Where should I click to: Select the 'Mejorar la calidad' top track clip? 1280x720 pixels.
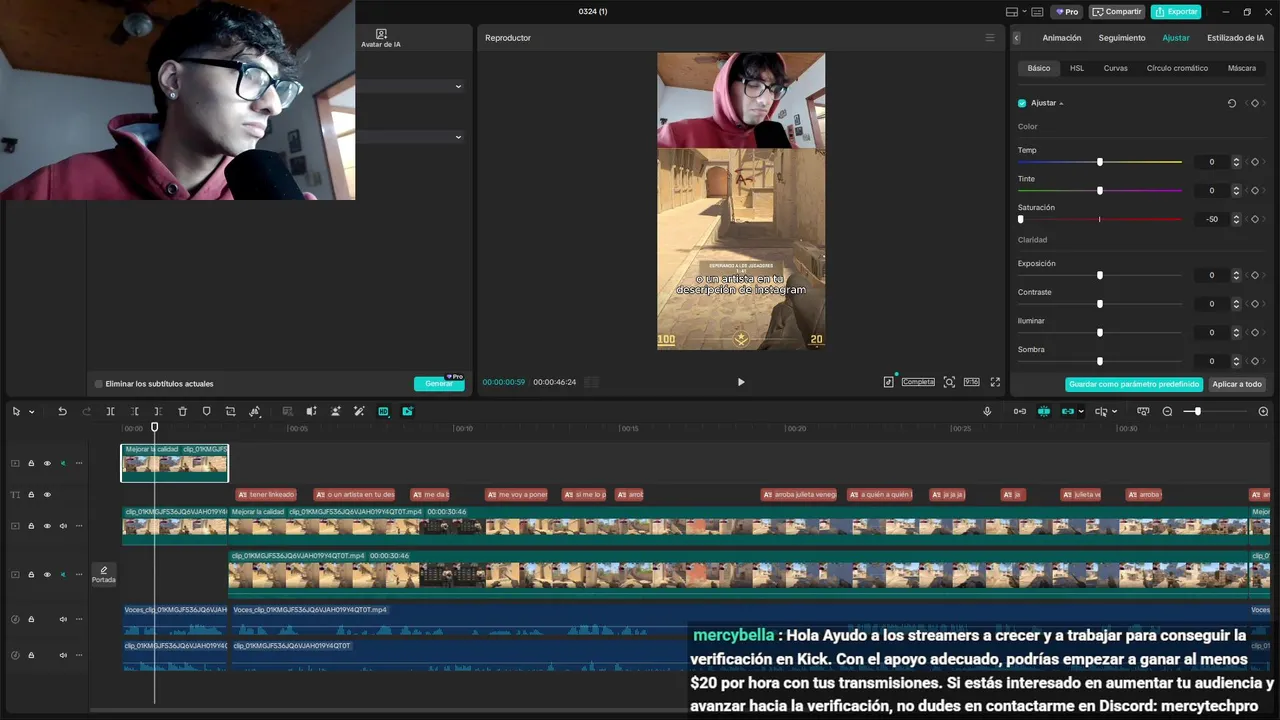click(175, 463)
